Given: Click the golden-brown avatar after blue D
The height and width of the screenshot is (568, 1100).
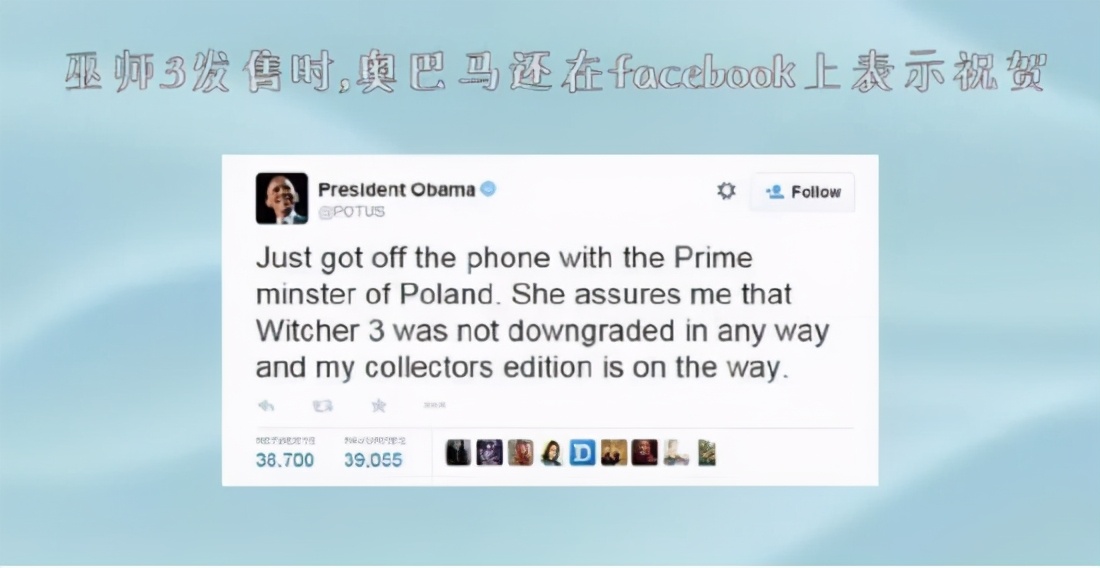Looking at the screenshot, I should click(x=614, y=453).
